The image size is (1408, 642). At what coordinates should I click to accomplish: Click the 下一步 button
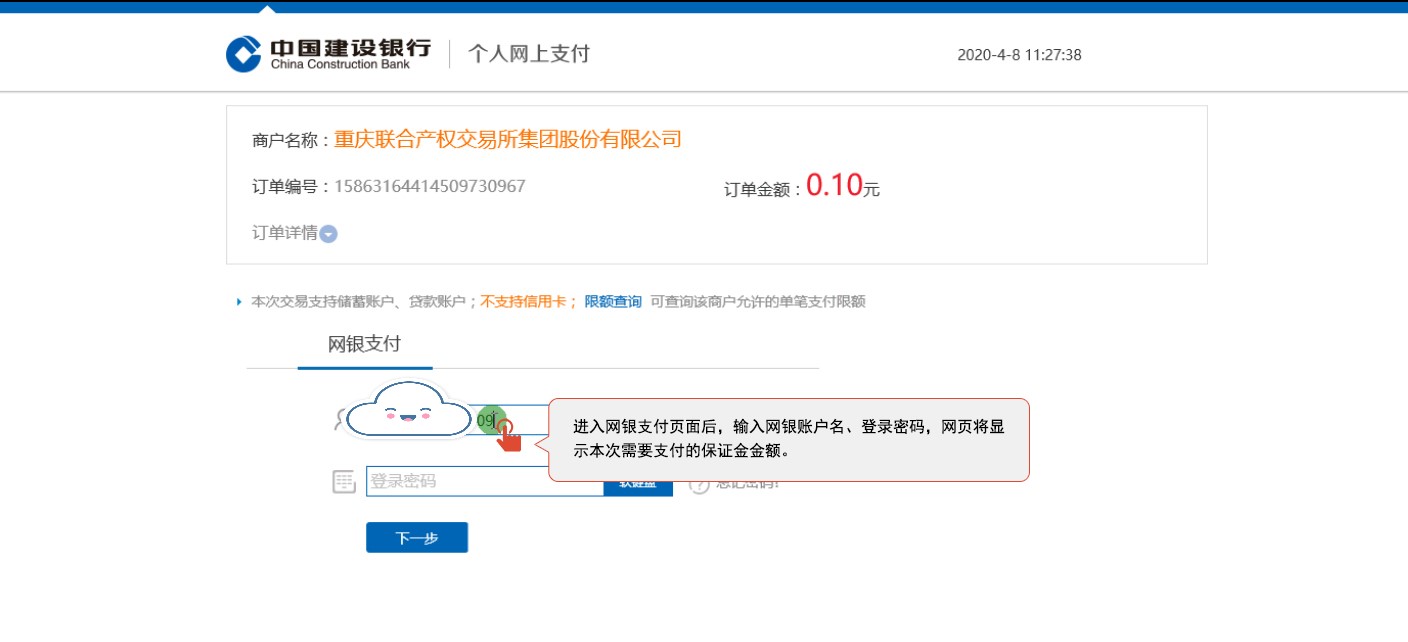point(417,538)
